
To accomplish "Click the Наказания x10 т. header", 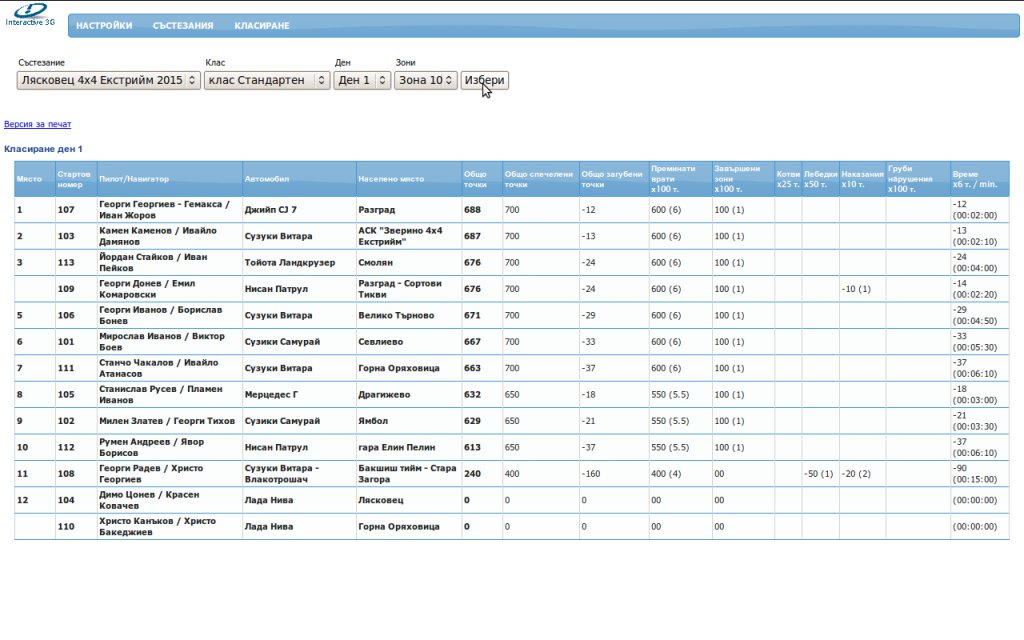I will pyautogui.click(x=862, y=179).
